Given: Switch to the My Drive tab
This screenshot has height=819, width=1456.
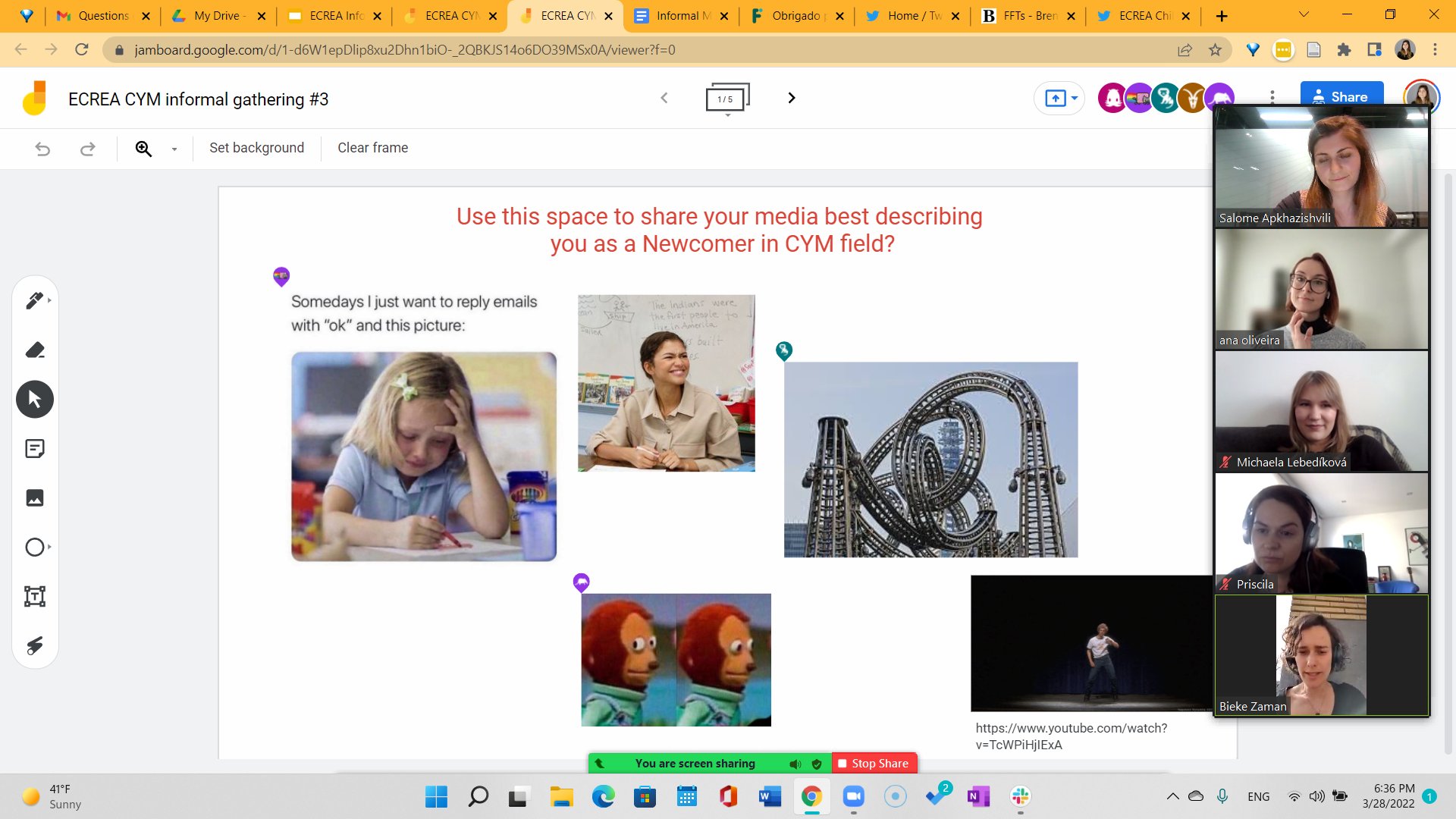Looking at the screenshot, I should coord(216,16).
